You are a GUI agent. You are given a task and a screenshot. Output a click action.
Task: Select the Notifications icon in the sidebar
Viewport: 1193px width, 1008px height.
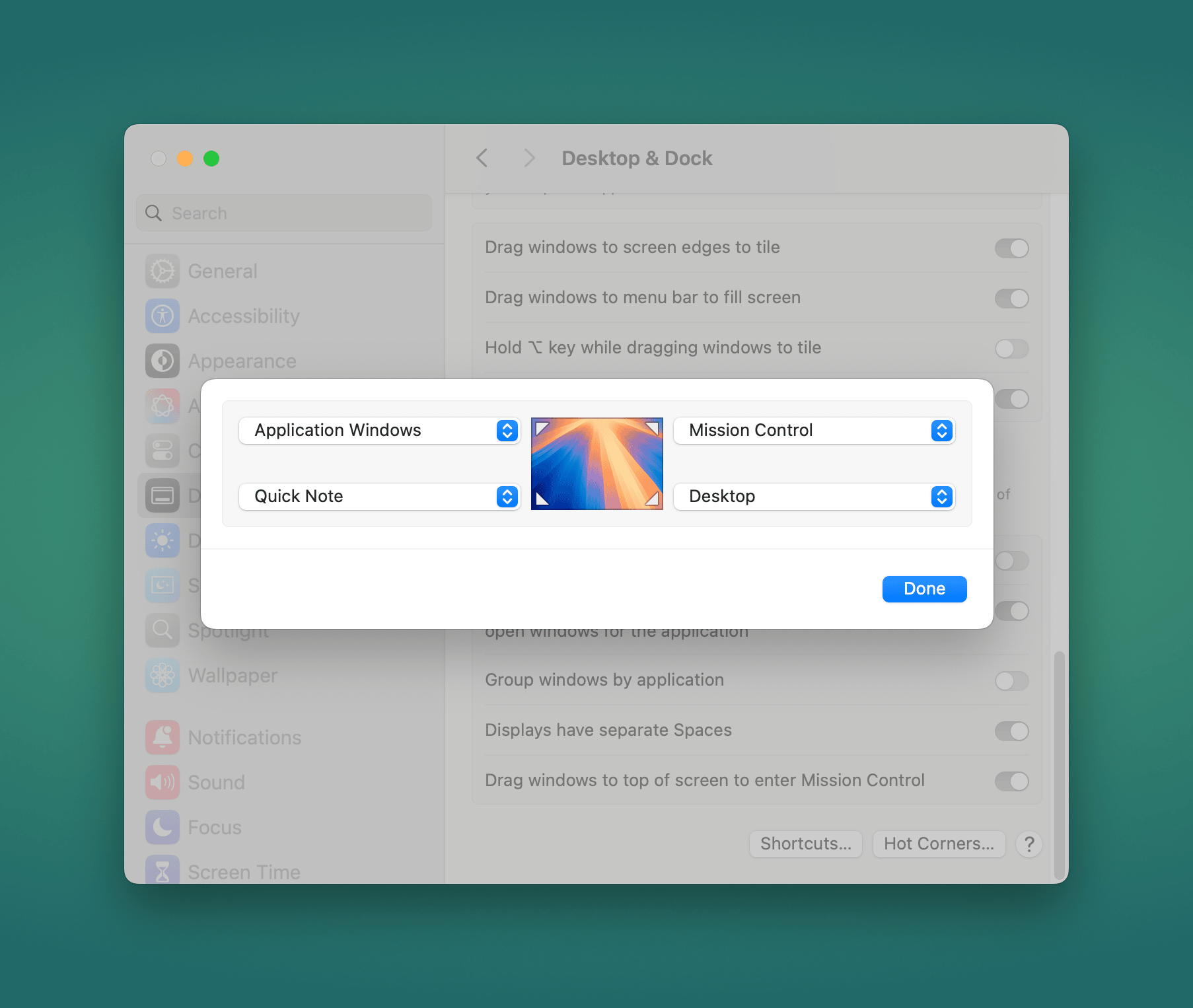pos(163,738)
